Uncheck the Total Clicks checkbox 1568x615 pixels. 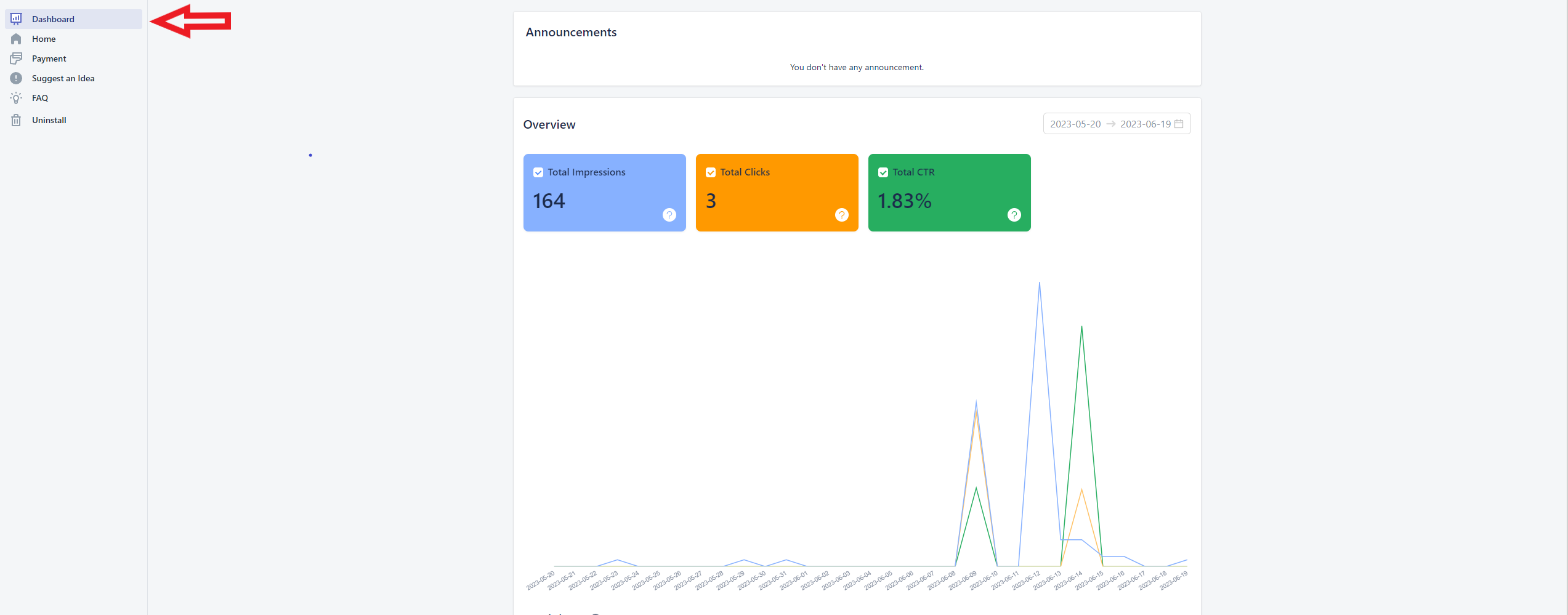pyautogui.click(x=711, y=172)
